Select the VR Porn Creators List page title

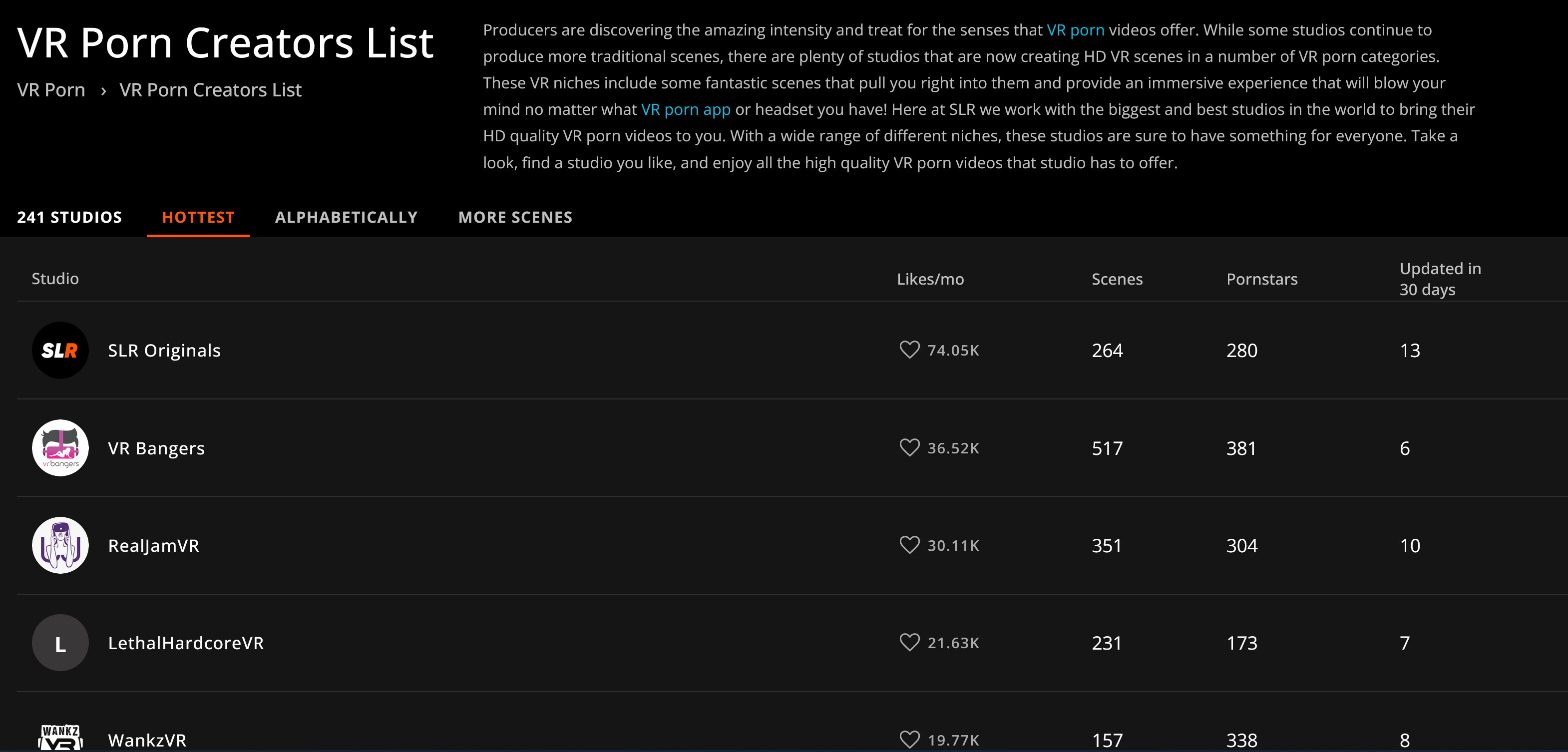click(x=225, y=42)
